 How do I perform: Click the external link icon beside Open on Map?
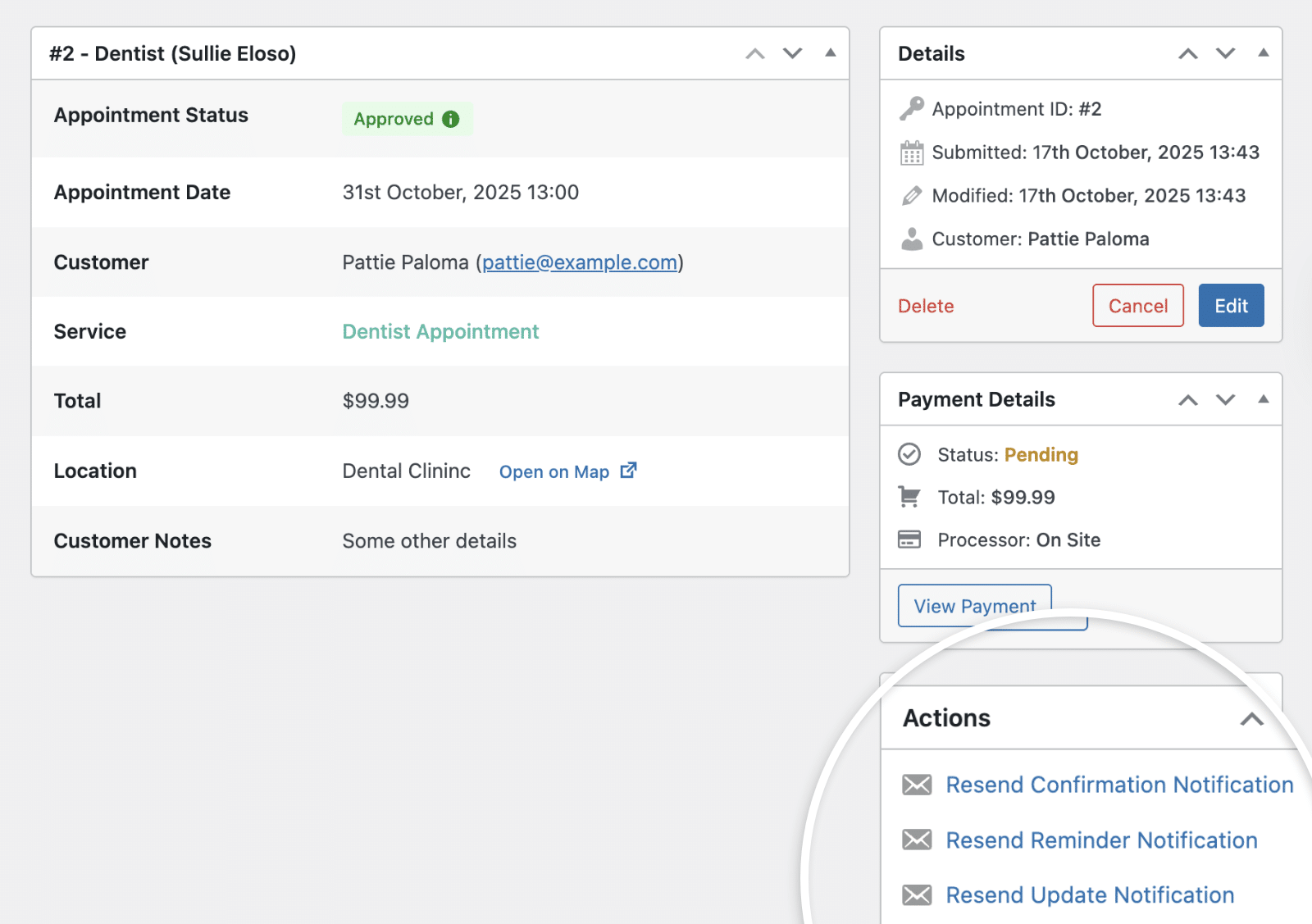pos(628,470)
